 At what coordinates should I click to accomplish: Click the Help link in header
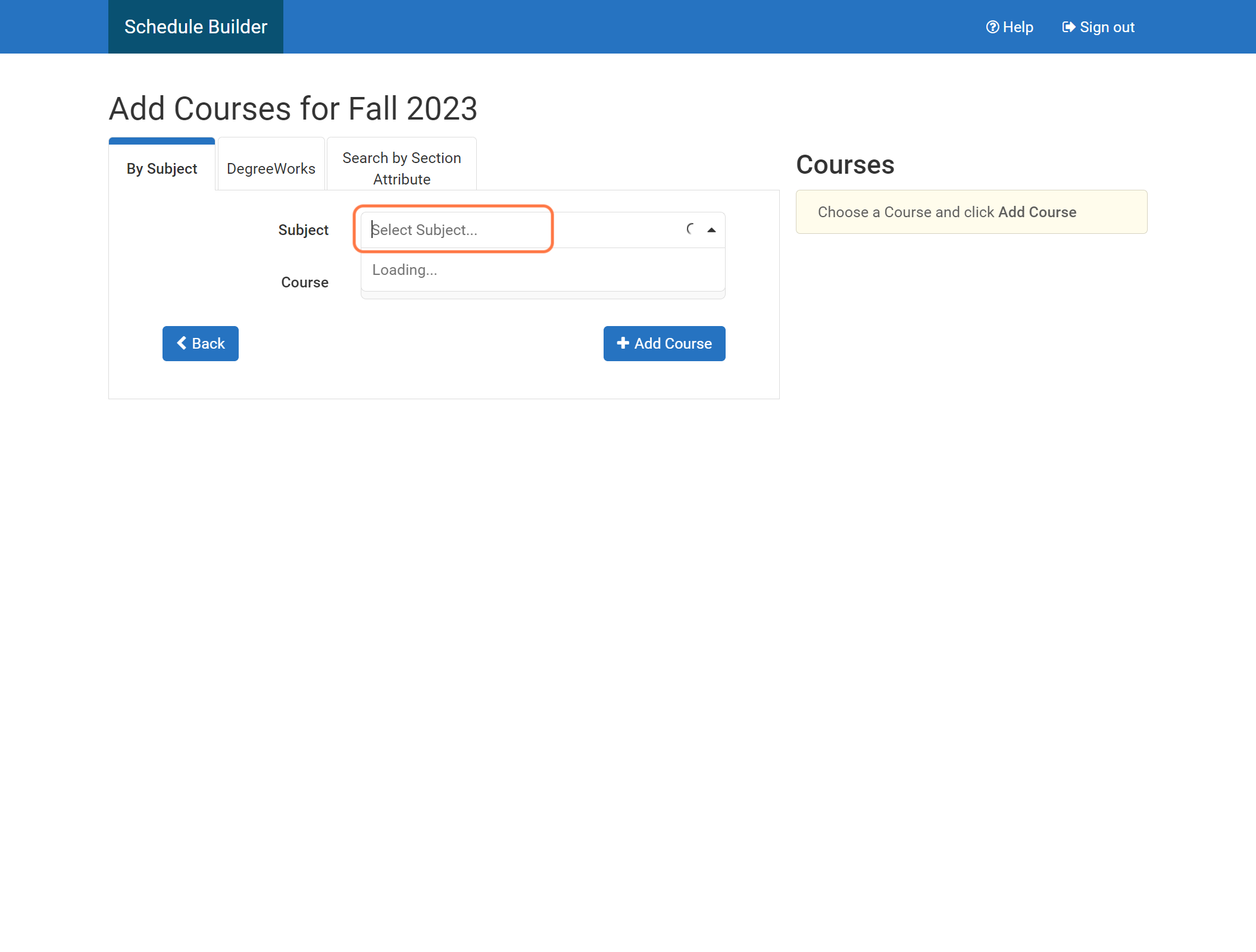coord(1010,27)
